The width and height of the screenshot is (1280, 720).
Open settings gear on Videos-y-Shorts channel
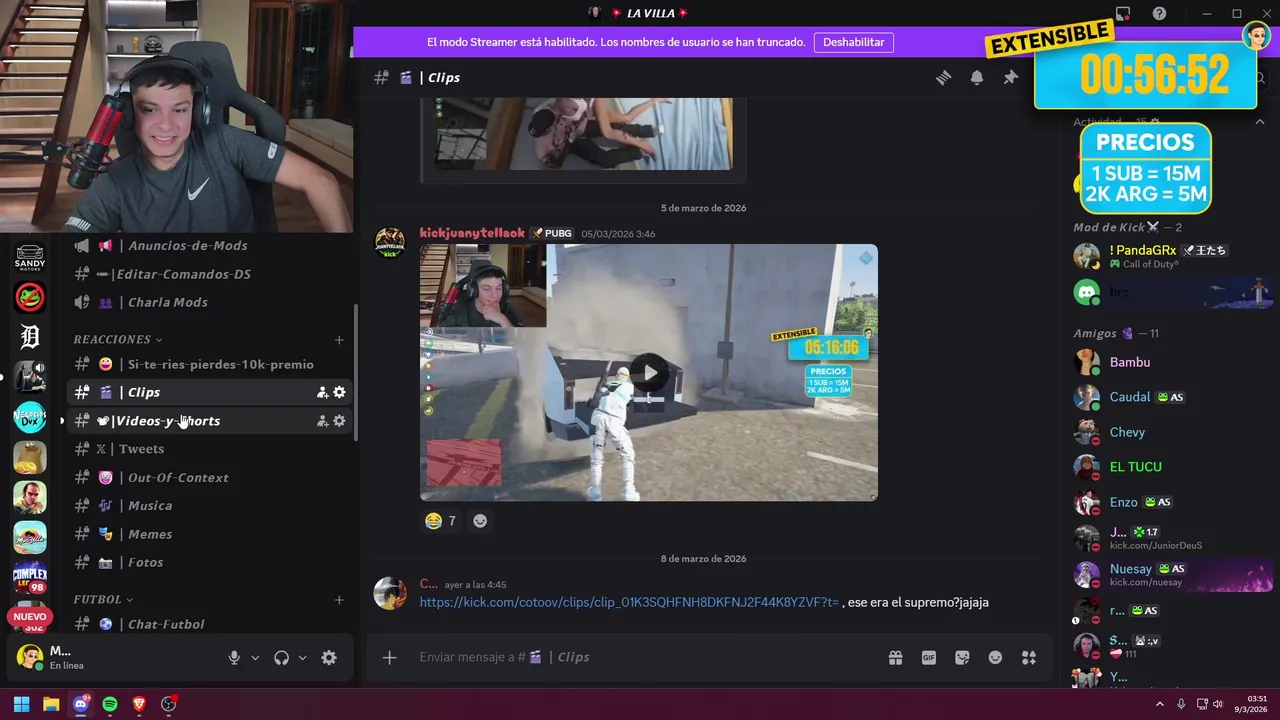(x=339, y=421)
